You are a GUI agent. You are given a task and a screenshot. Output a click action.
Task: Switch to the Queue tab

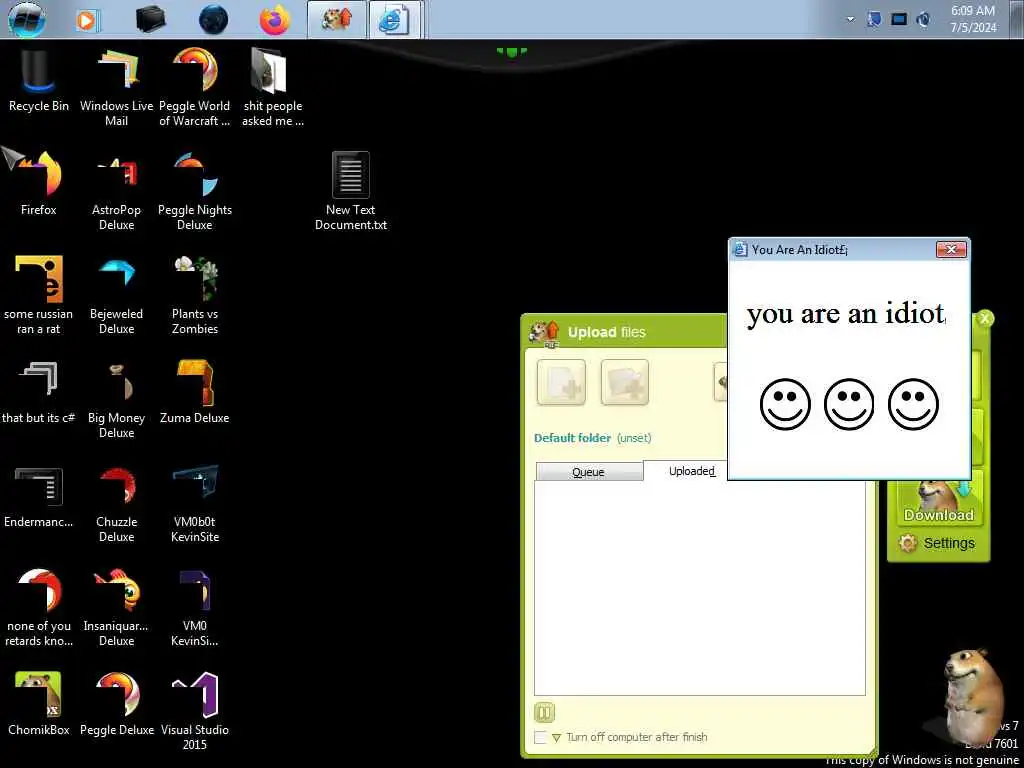[588, 472]
